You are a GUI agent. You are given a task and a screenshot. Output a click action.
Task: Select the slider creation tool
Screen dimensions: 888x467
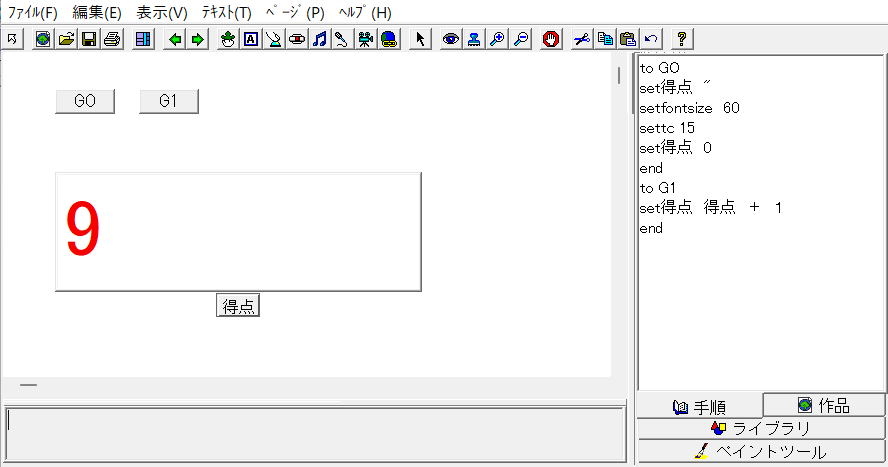pos(297,39)
